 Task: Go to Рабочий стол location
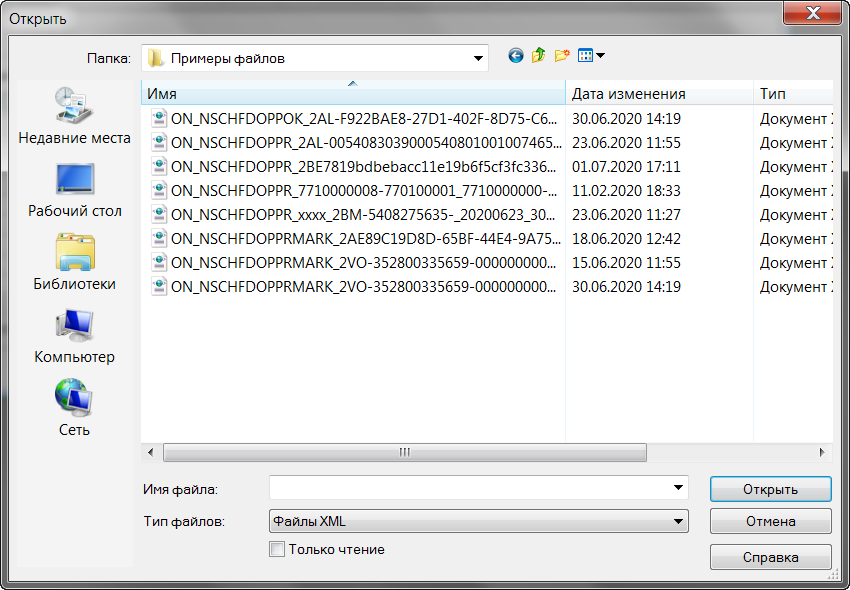pyautogui.click(x=74, y=190)
